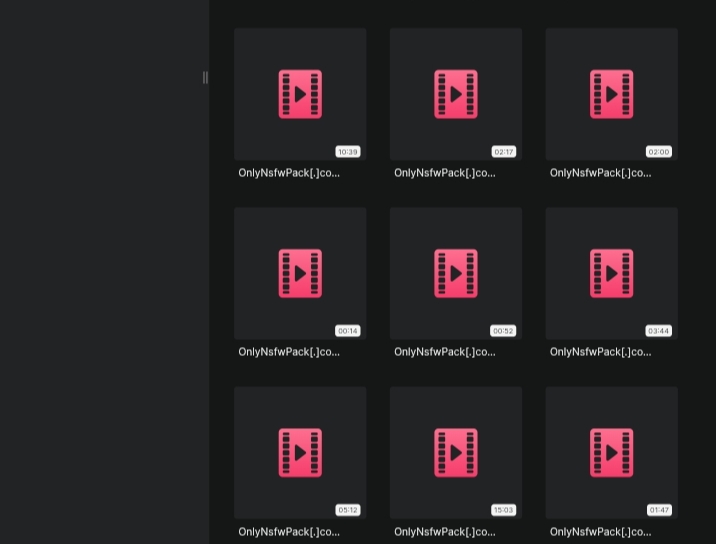Open the video file with 00:52 duration

point(456,273)
